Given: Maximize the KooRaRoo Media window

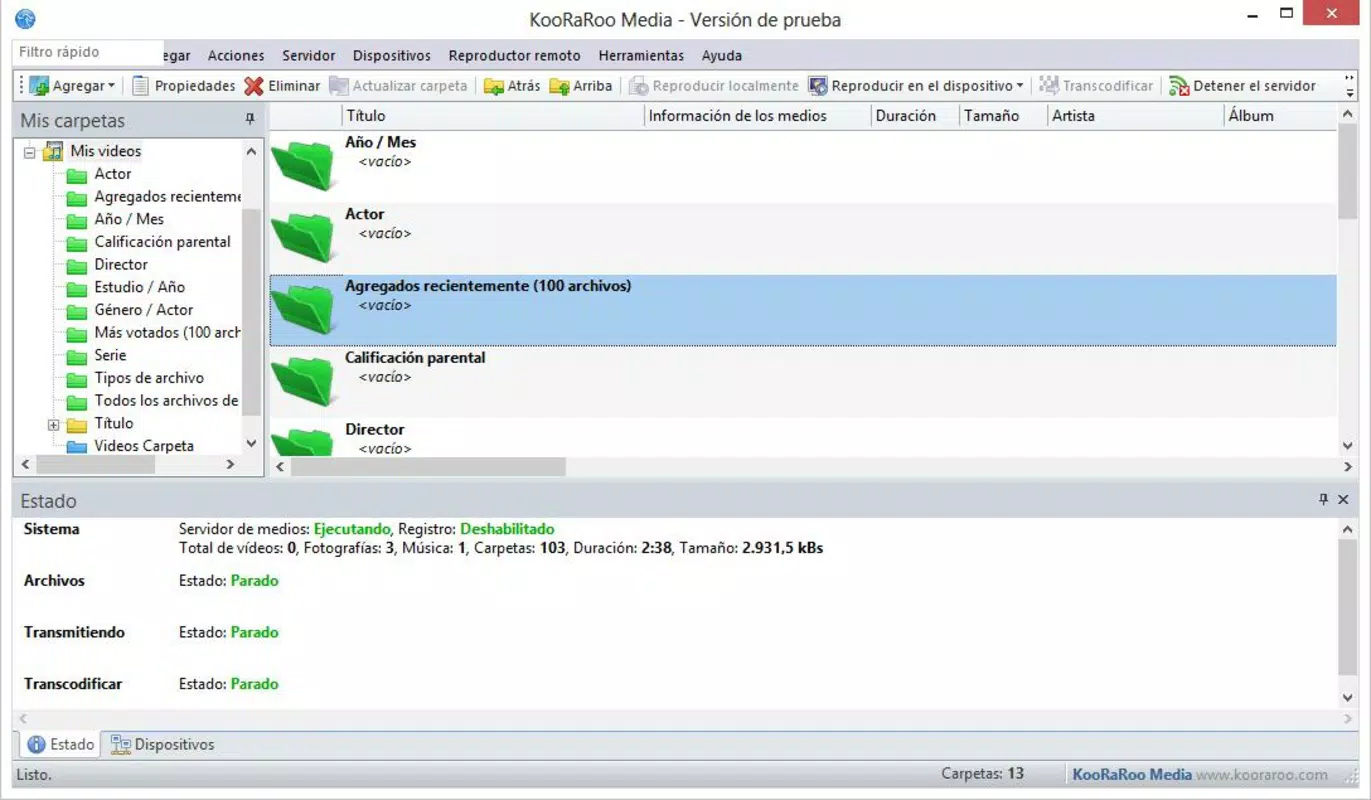Looking at the screenshot, I should (x=1287, y=14).
